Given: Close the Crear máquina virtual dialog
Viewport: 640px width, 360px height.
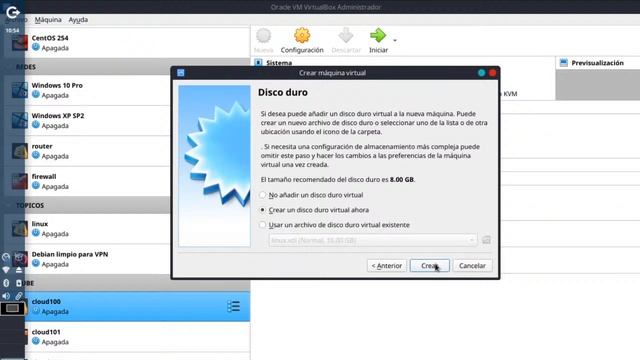Looking at the screenshot, I should click(493, 73).
